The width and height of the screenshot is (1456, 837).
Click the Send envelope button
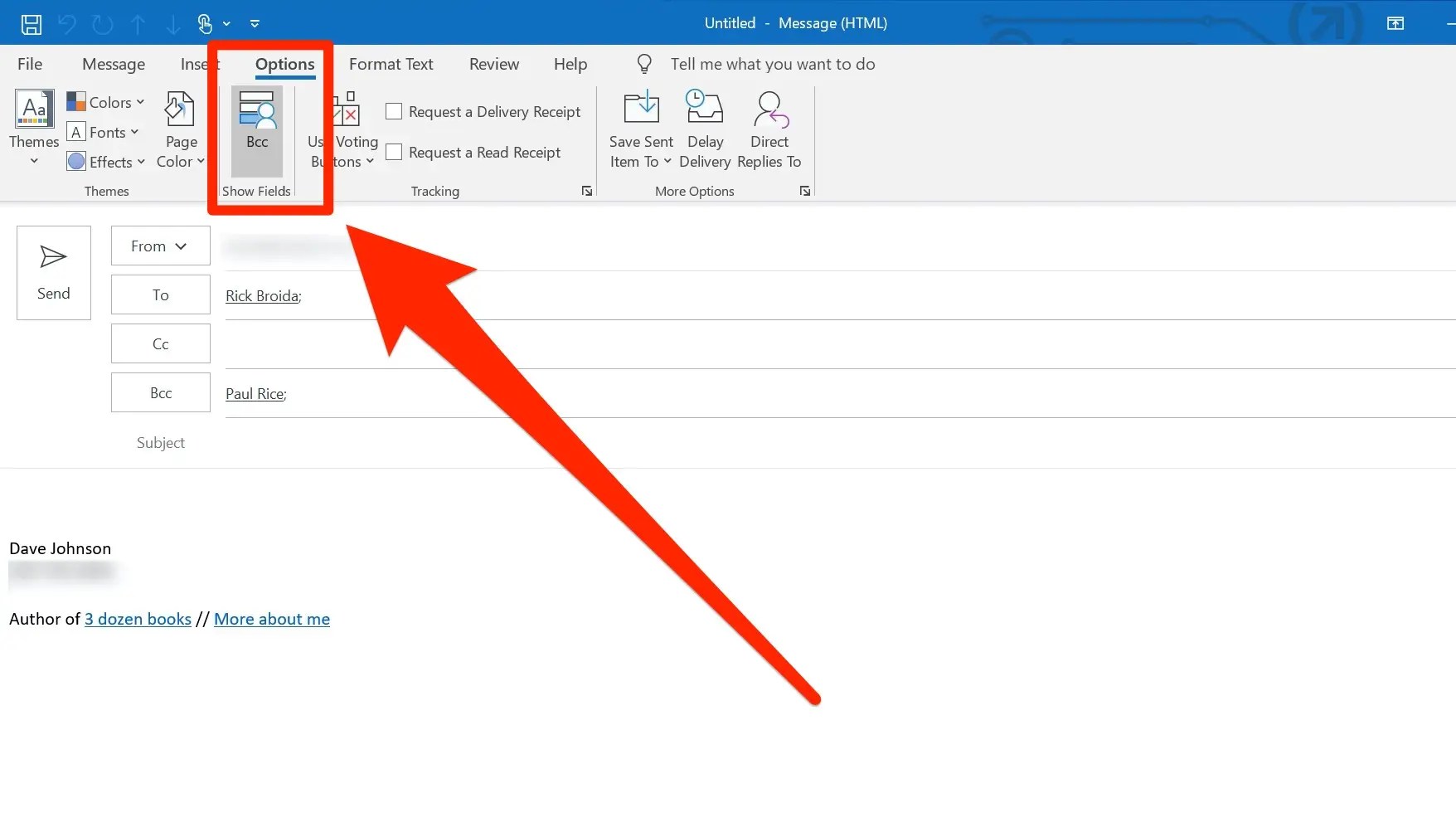click(54, 273)
